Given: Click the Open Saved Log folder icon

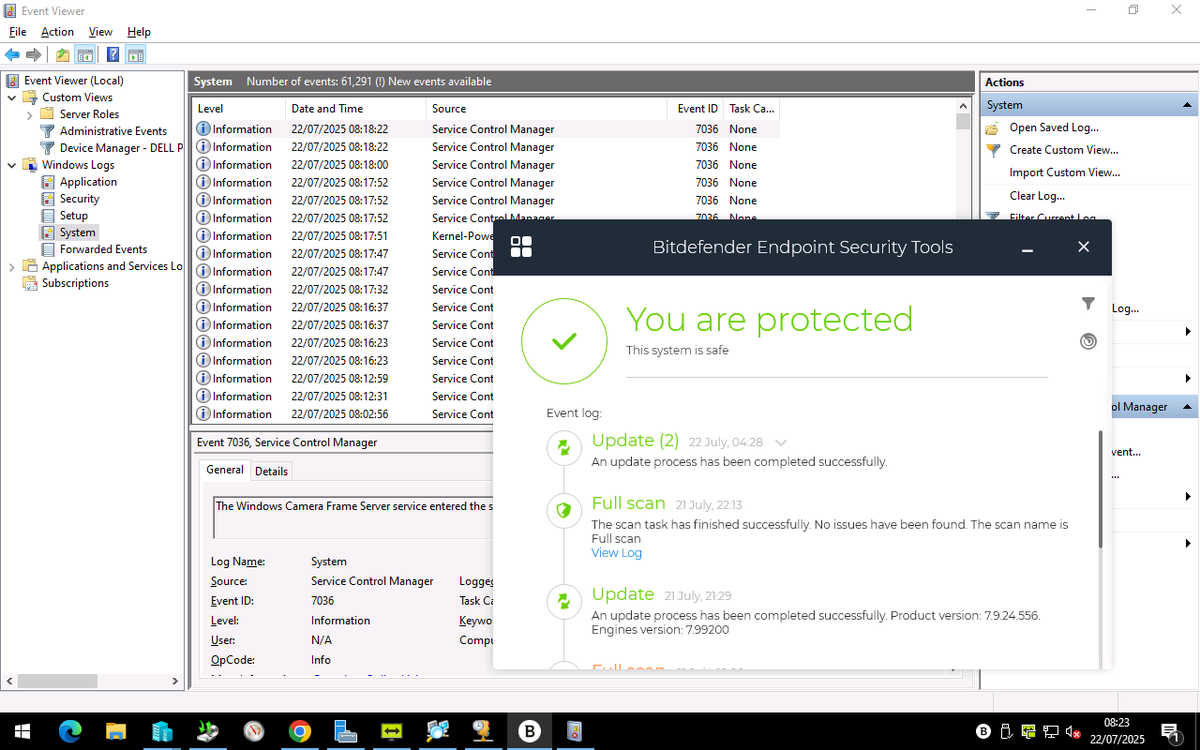Looking at the screenshot, I should pyautogui.click(x=993, y=128).
